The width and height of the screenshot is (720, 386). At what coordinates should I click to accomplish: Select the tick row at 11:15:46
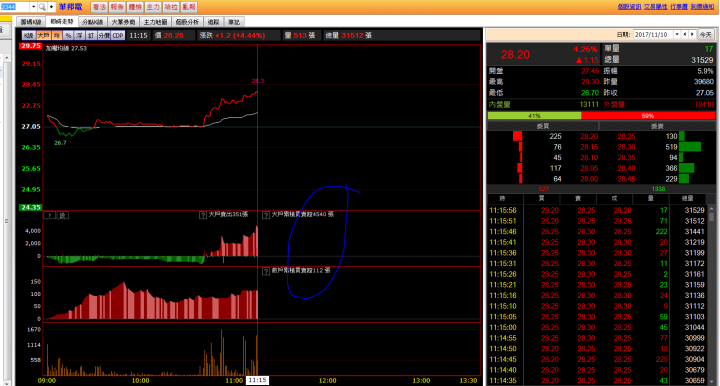point(596,232)
